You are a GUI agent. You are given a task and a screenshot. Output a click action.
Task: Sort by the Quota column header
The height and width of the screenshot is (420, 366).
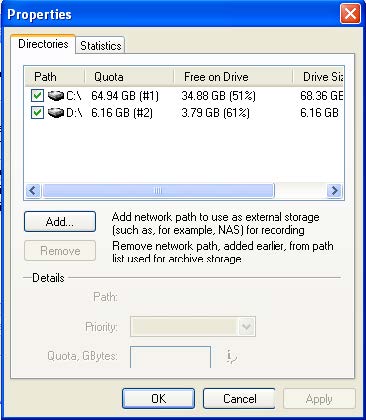coord(129,77)
